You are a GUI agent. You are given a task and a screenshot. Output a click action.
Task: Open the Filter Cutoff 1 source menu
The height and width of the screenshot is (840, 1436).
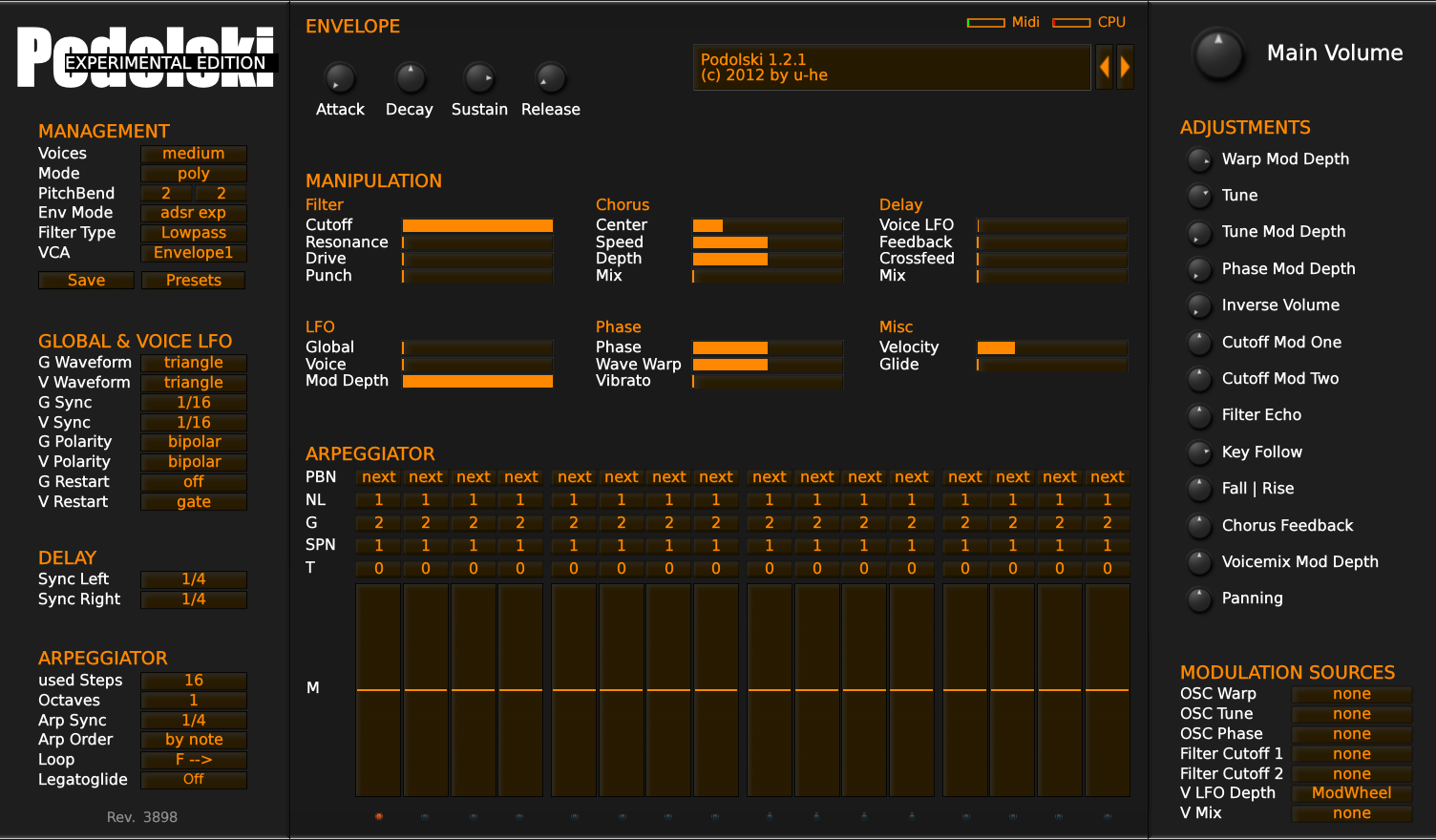tap(1352, 754)
